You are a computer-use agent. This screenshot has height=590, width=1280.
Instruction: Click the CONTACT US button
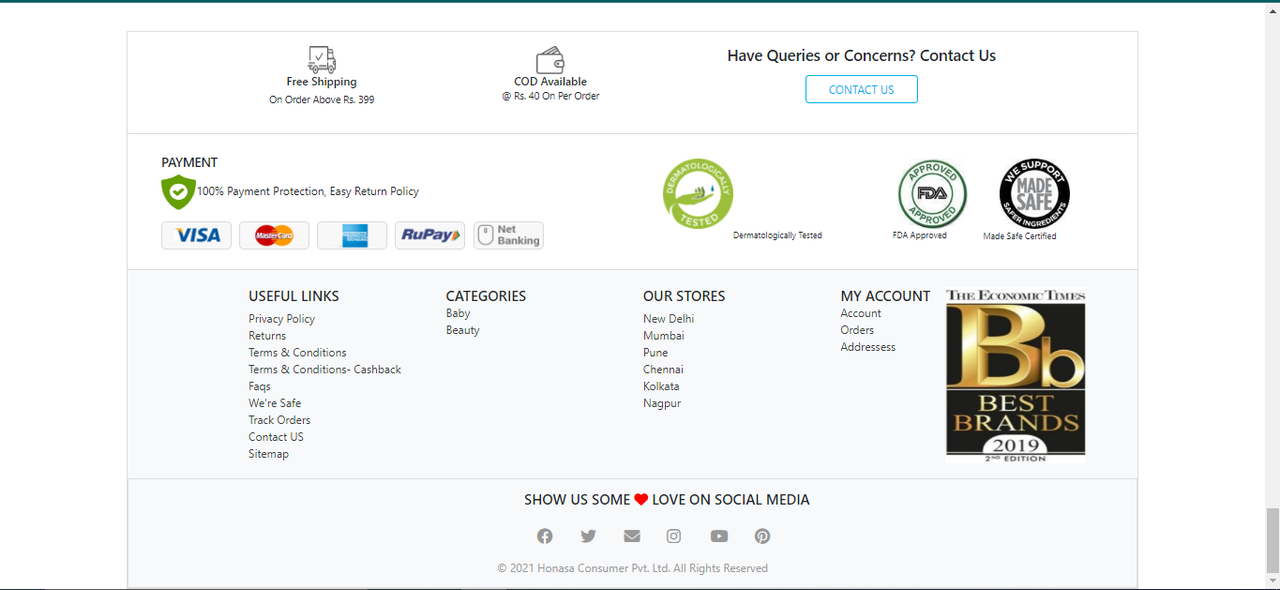[861, 89]
